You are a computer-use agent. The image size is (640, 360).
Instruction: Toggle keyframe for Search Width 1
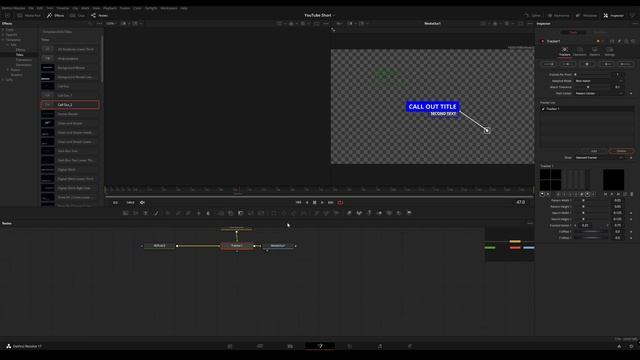(631, 213)
